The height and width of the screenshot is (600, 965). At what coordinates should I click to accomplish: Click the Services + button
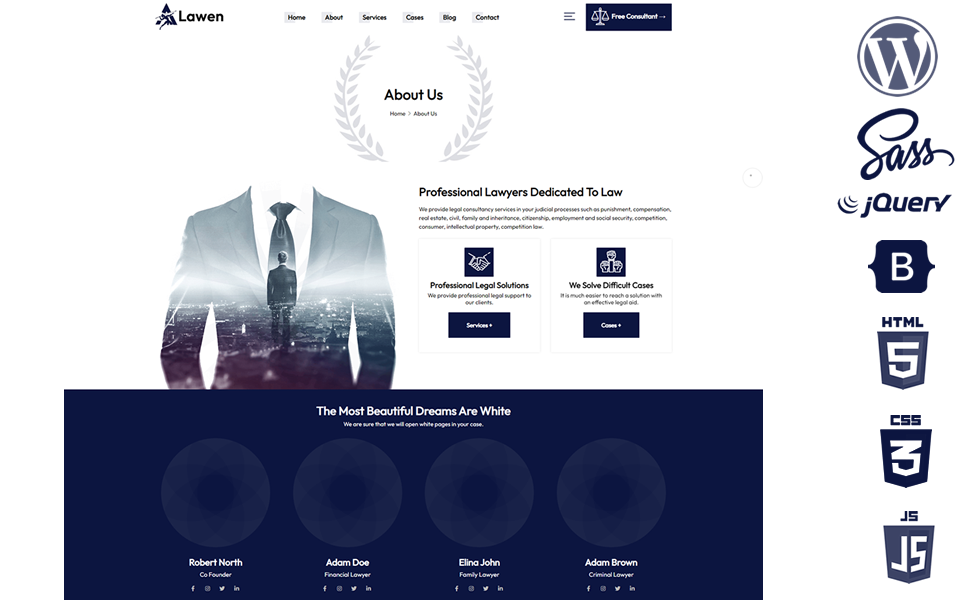click(479, 325)
